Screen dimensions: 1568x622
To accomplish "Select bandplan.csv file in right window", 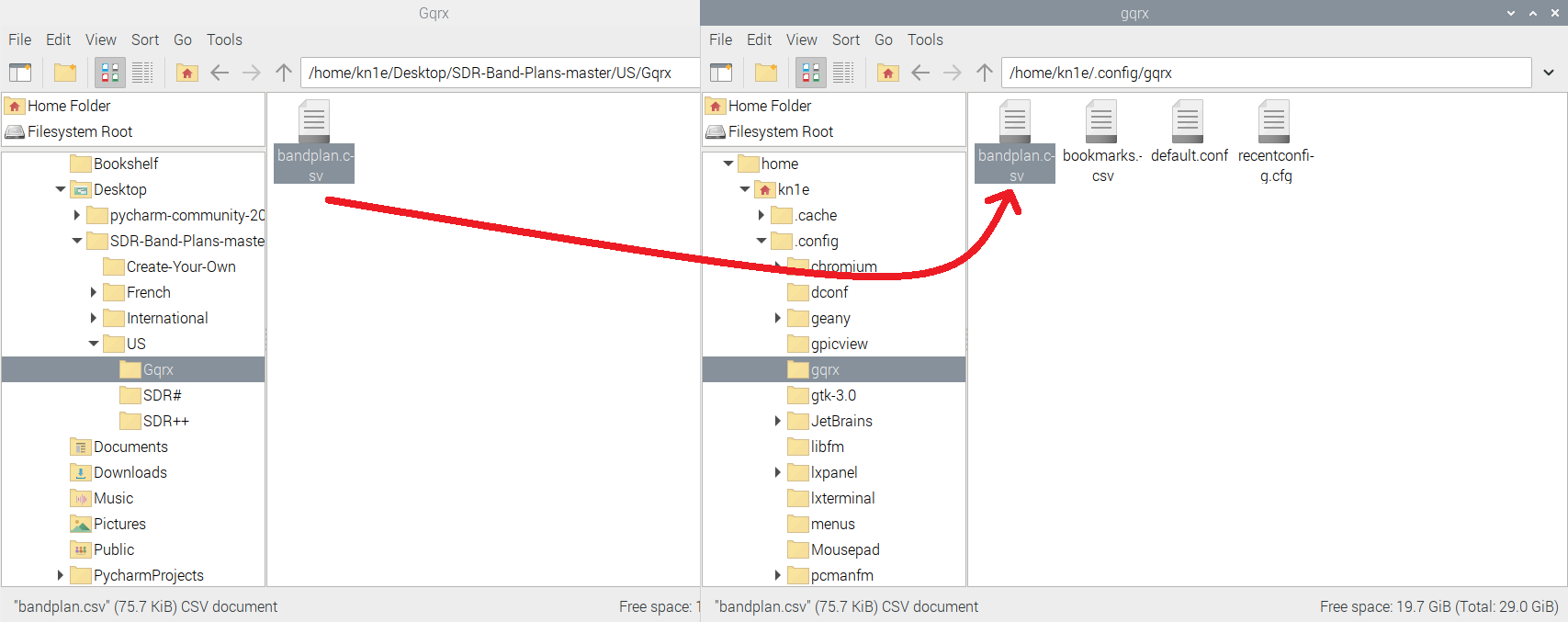I will pos(1015,141).
